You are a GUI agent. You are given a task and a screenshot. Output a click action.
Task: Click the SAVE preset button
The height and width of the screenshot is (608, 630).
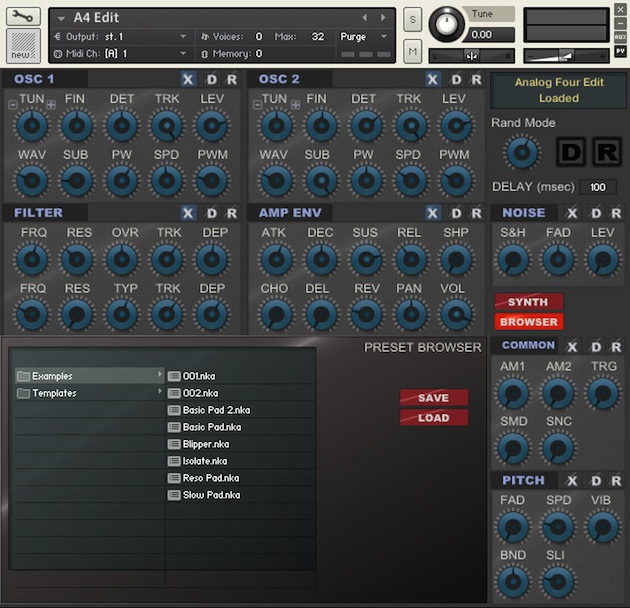(434, 397)
